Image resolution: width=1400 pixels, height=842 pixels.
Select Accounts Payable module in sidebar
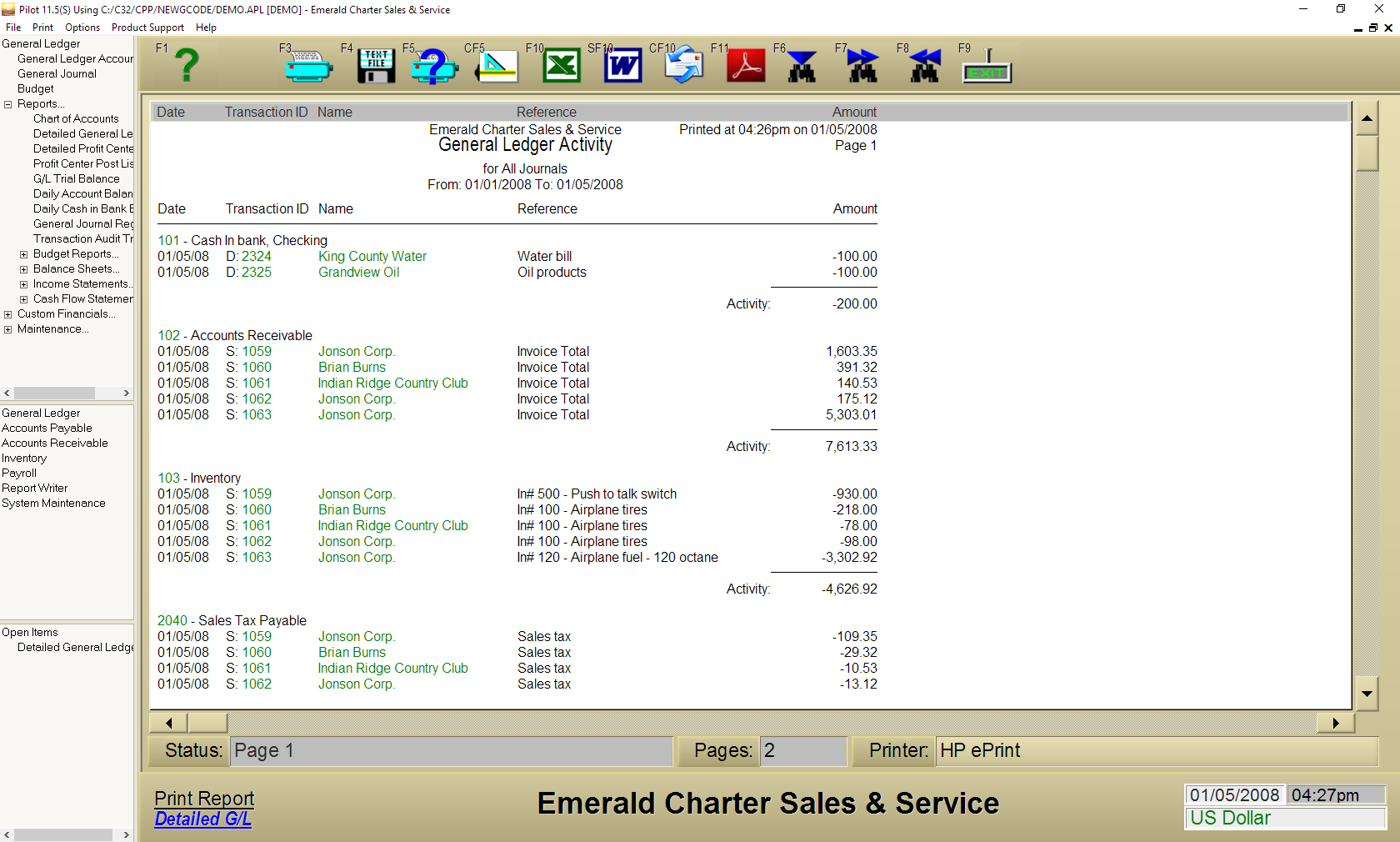coord(47,429)
